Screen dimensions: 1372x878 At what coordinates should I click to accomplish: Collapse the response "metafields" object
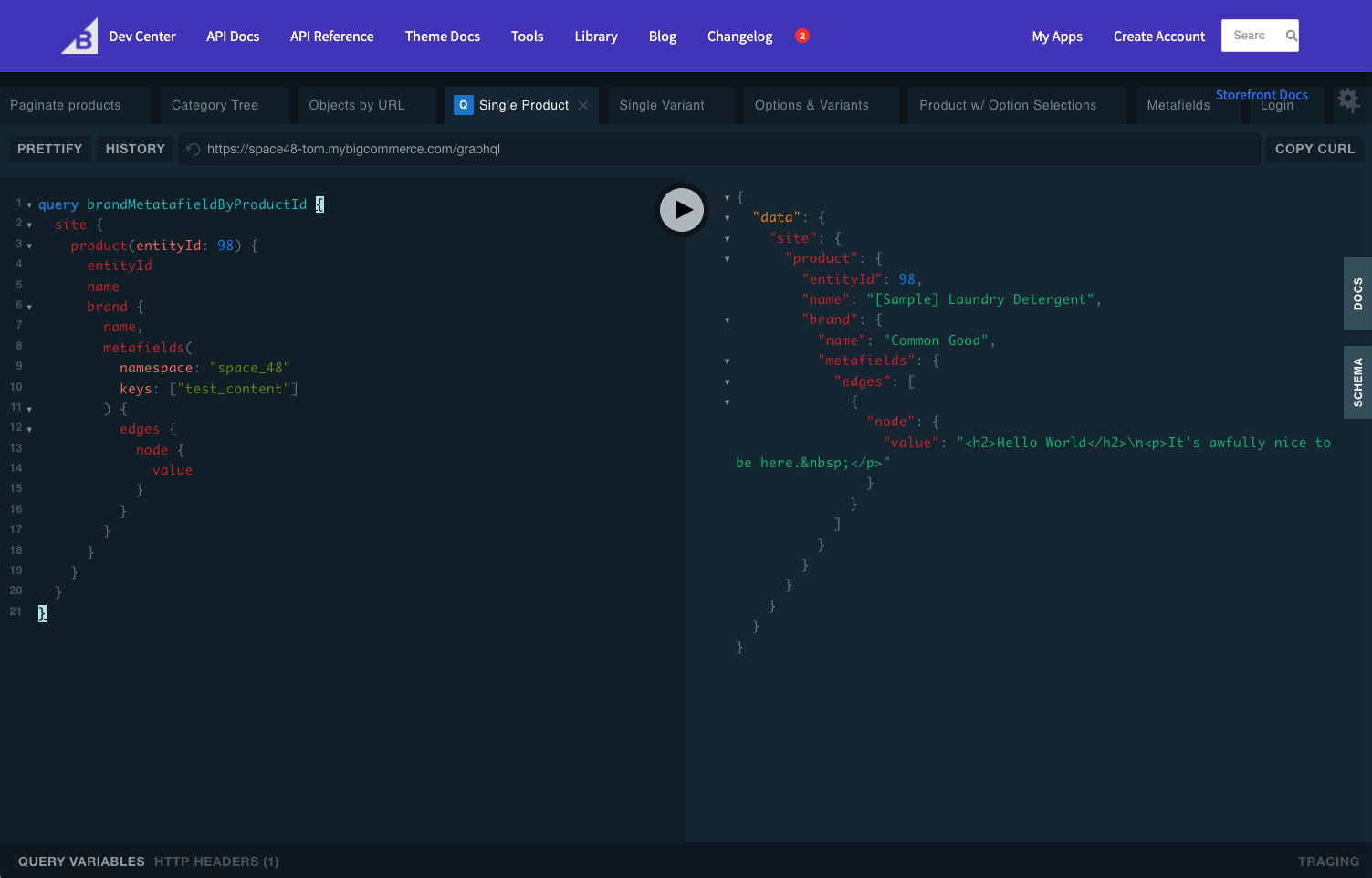click(x=728, y=361)
